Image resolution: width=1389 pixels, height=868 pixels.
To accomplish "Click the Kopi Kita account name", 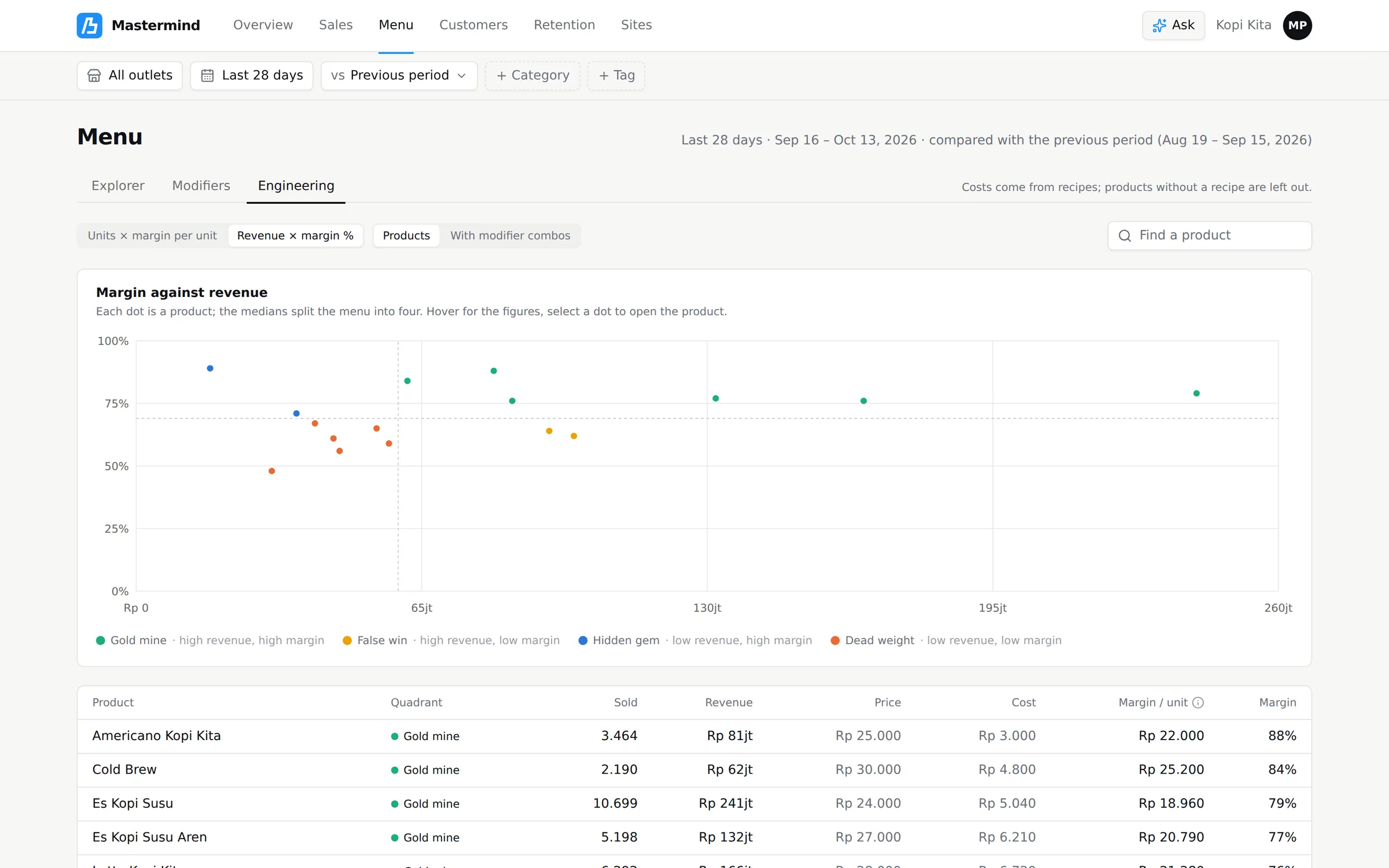I will [1243, 25].
